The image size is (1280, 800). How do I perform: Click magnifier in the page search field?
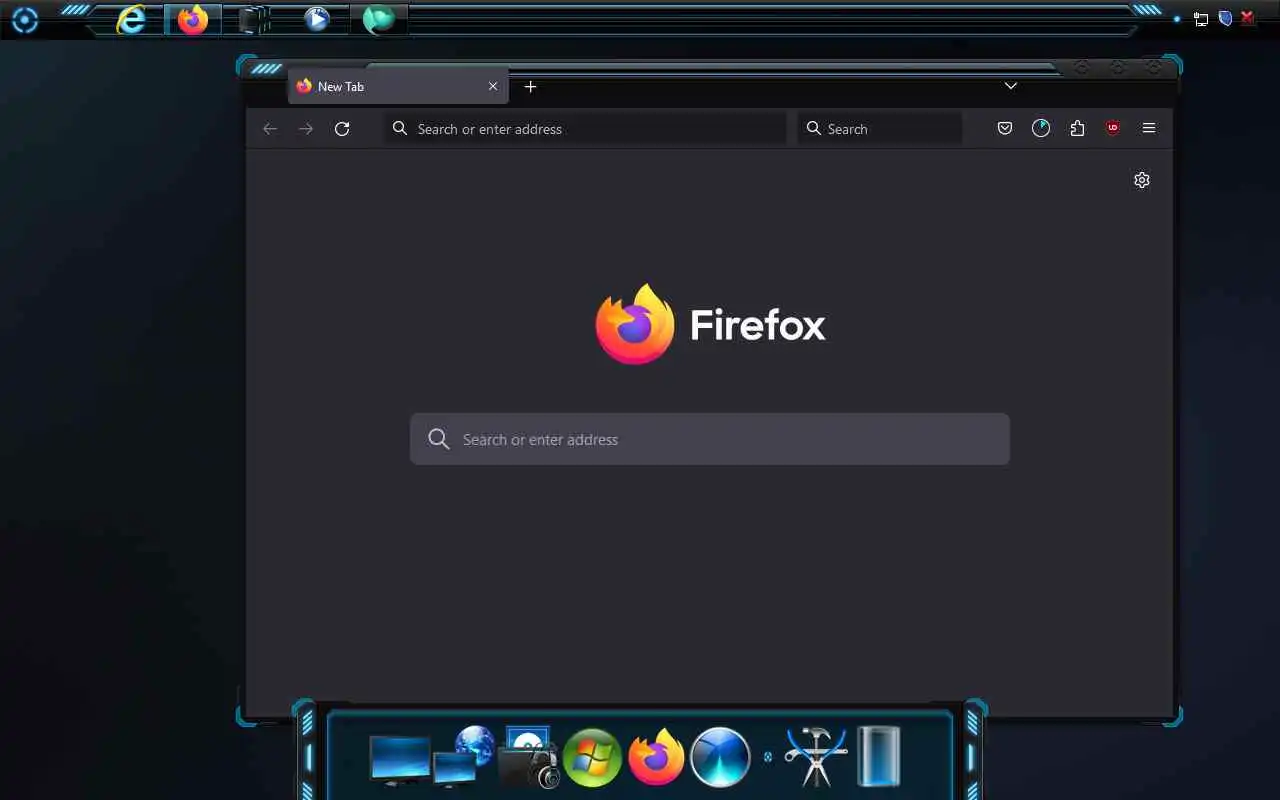pyautogui.click(x=439, y=439)
